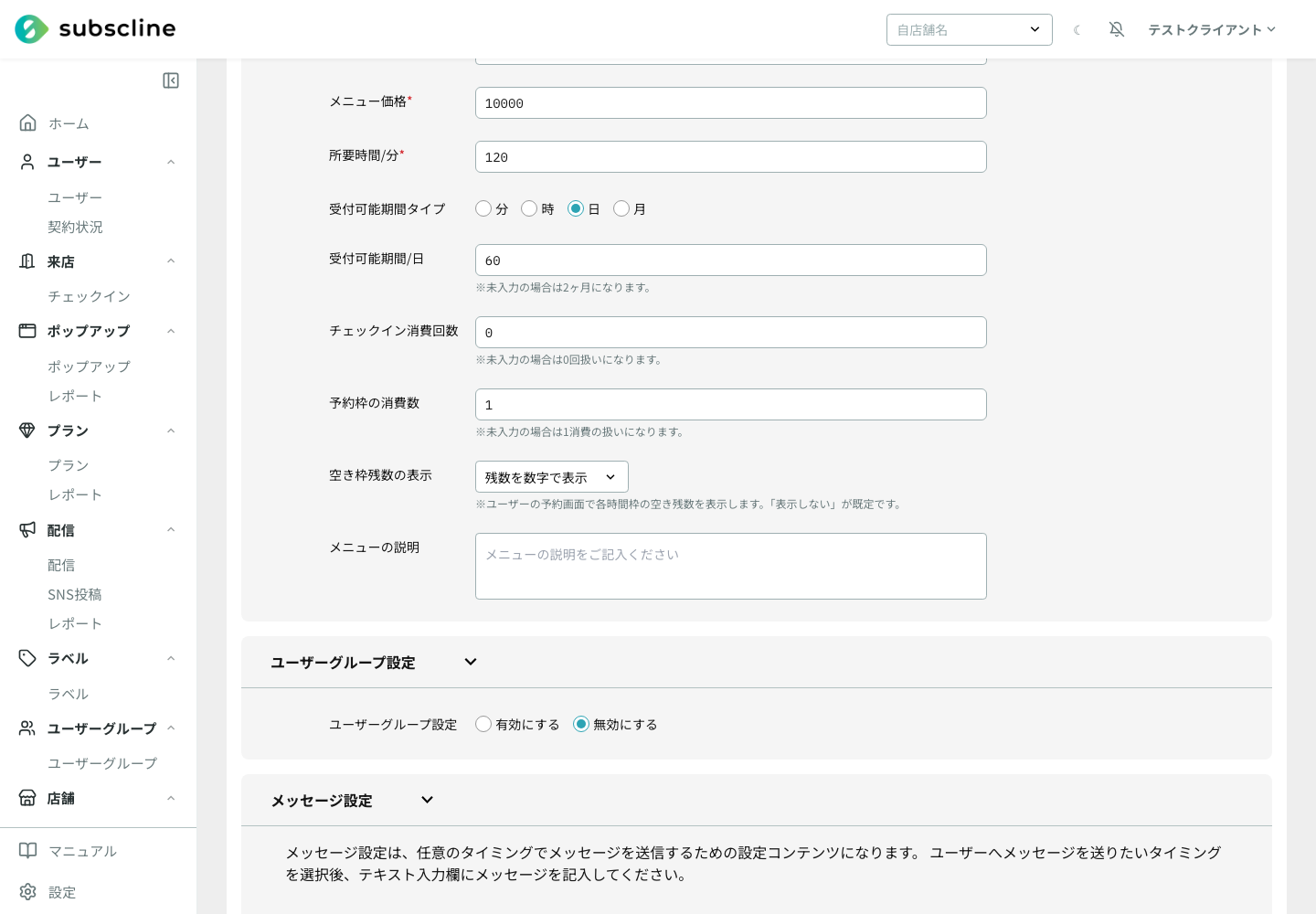Open ユーザーグループ submenu item in sidebar

pyautogui.click(x=102, y=763)
